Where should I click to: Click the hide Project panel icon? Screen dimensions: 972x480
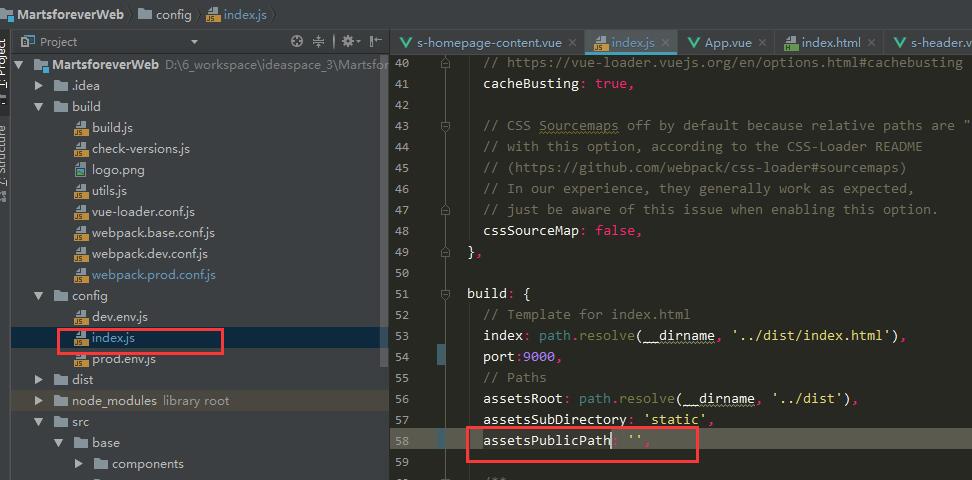[x=376, y=42]
